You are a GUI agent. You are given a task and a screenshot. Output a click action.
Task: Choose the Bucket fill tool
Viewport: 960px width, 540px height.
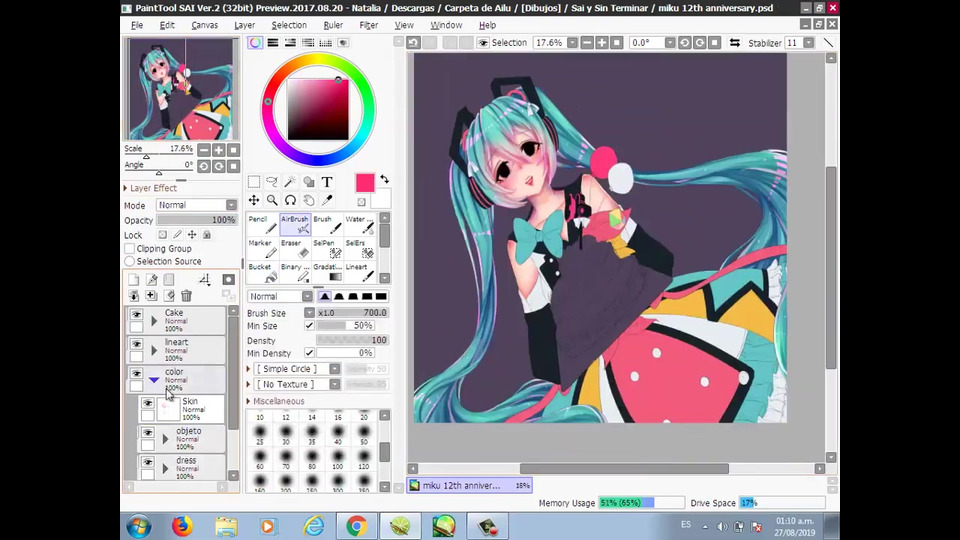coord(263,272)
